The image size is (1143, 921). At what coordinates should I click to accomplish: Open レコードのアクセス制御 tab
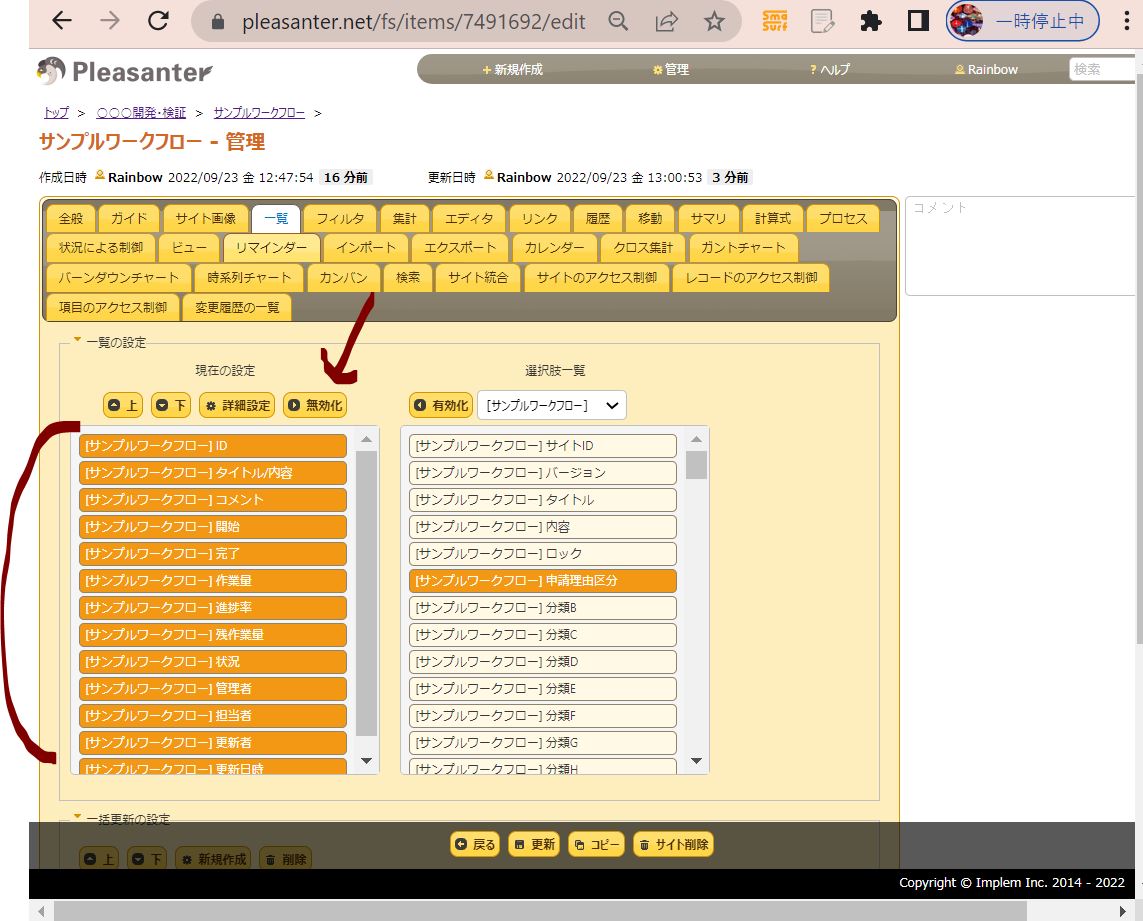[x=751, y=278]
